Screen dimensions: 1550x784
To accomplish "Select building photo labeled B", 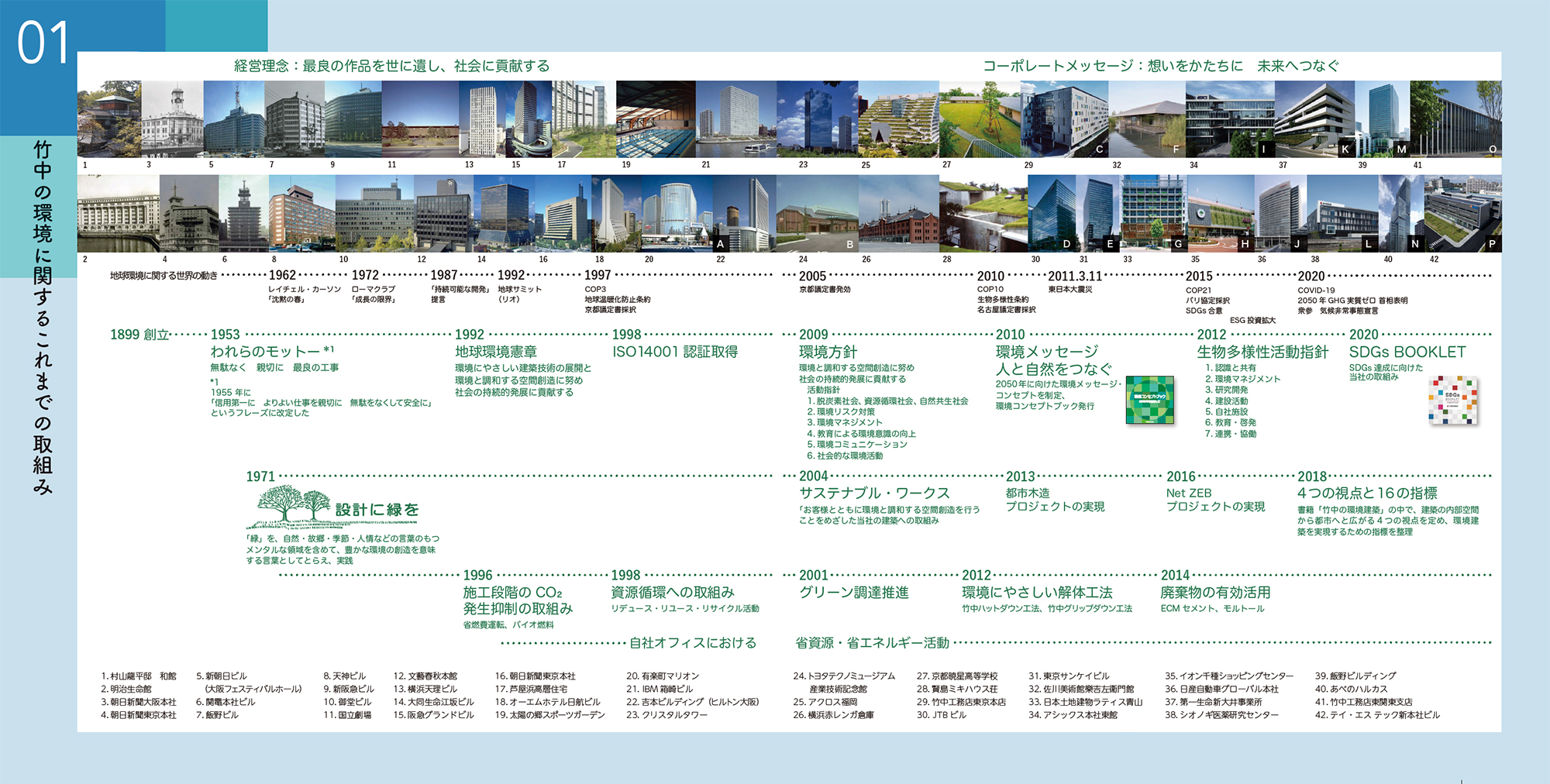I will tap(817, 213).
